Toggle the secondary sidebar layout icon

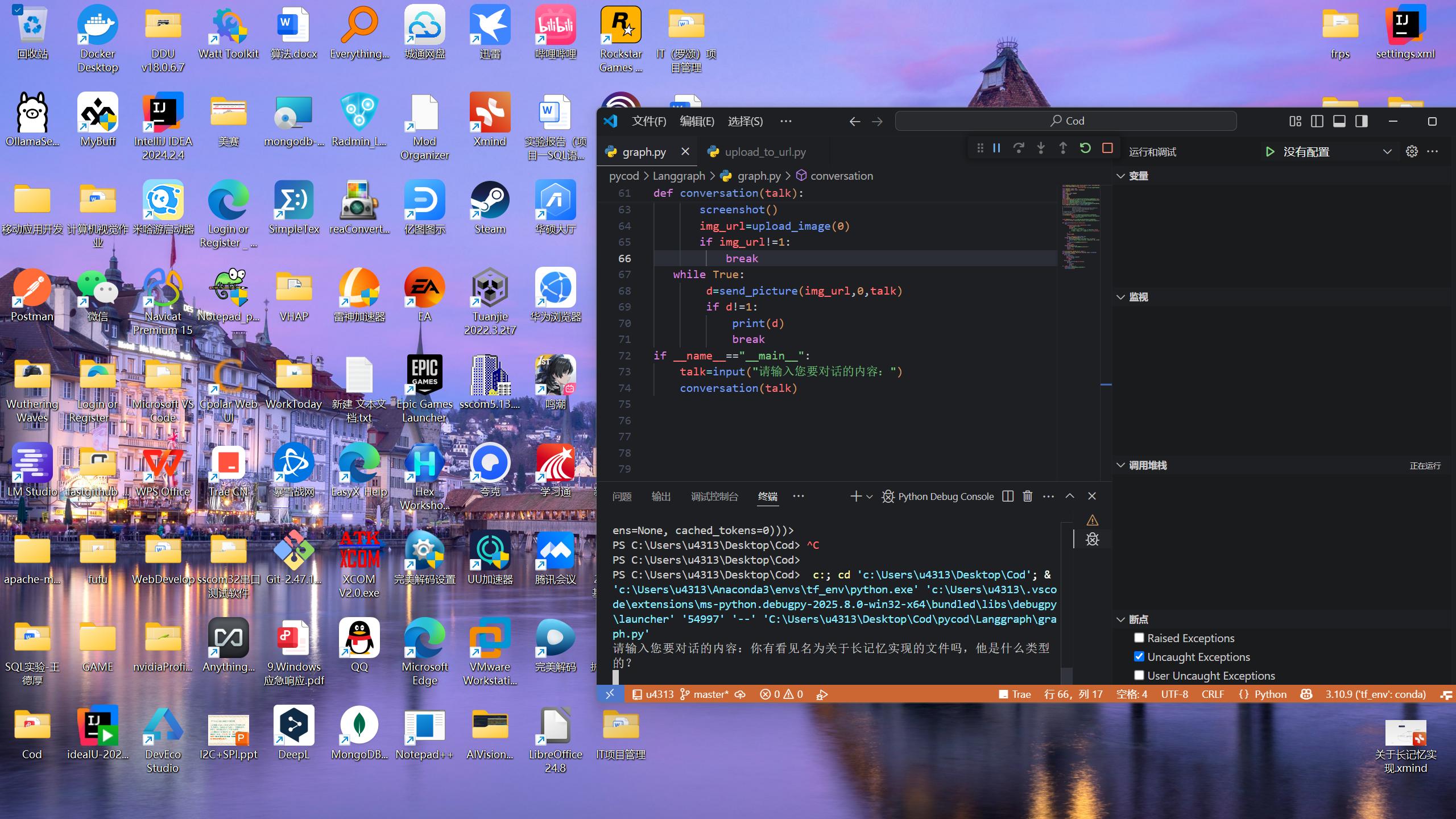point(1362,121)
